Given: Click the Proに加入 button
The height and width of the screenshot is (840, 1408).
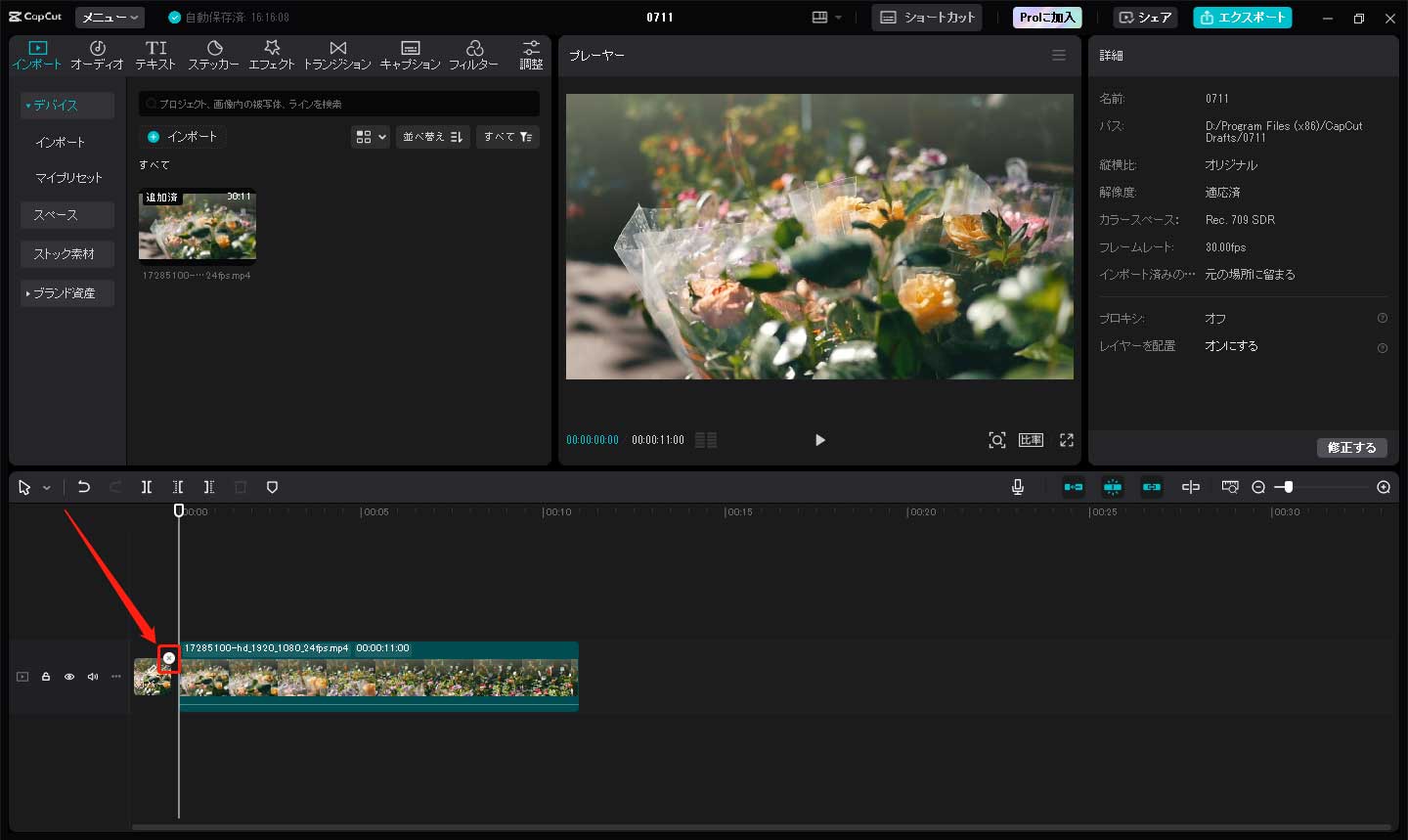Looking at the screenshot, I should pos(1047,18).
